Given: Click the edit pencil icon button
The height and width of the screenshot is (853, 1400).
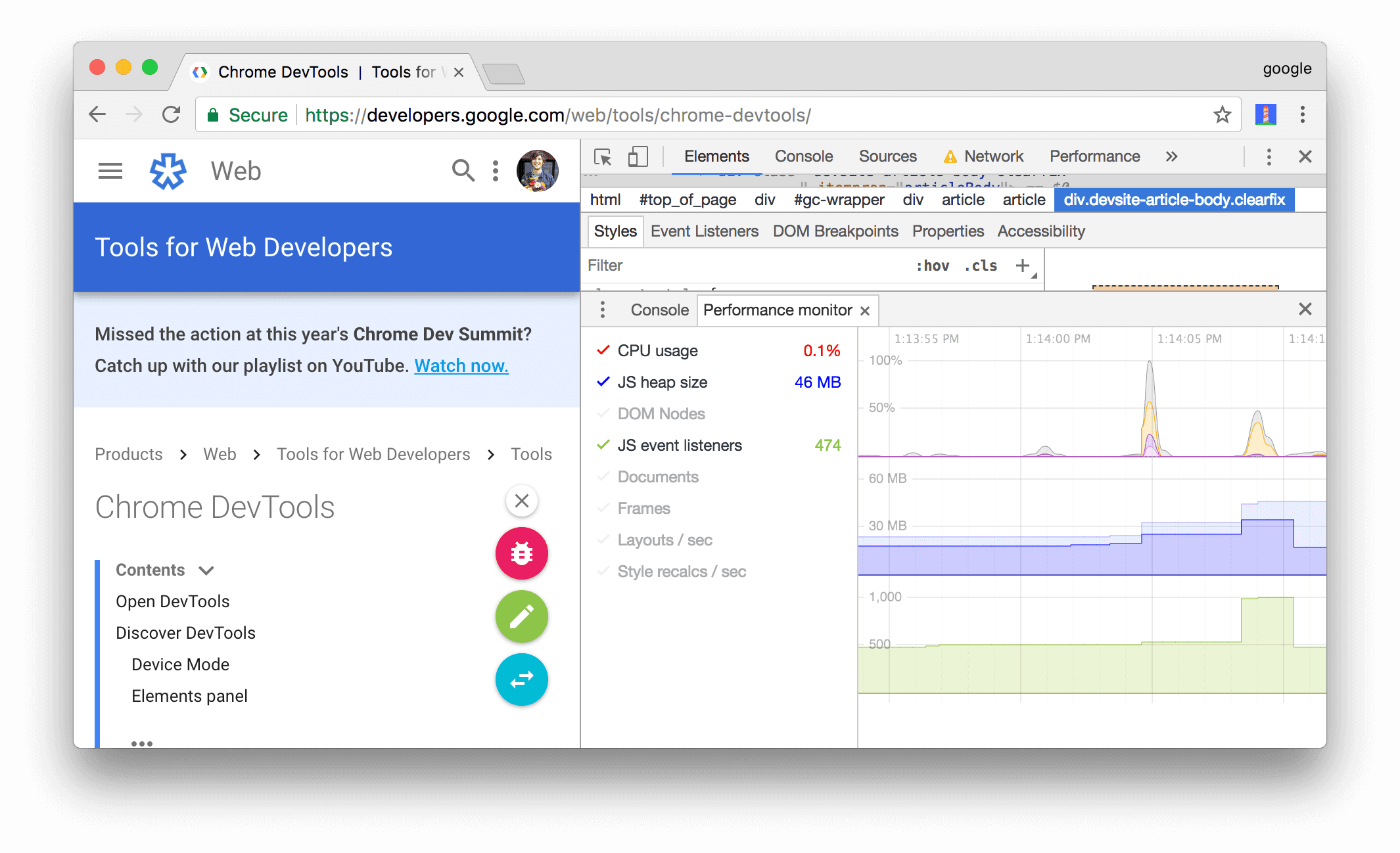Looking at the screenshot, I should tap(522, 617).
